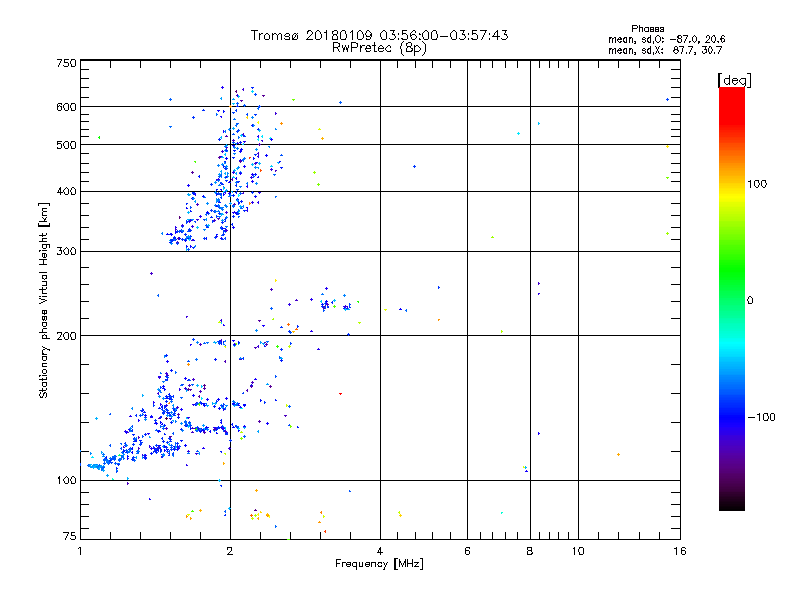Click the x-axis '4' tick label
The height and width of the screenshot is (600, 800).
(x=380, y=551)
